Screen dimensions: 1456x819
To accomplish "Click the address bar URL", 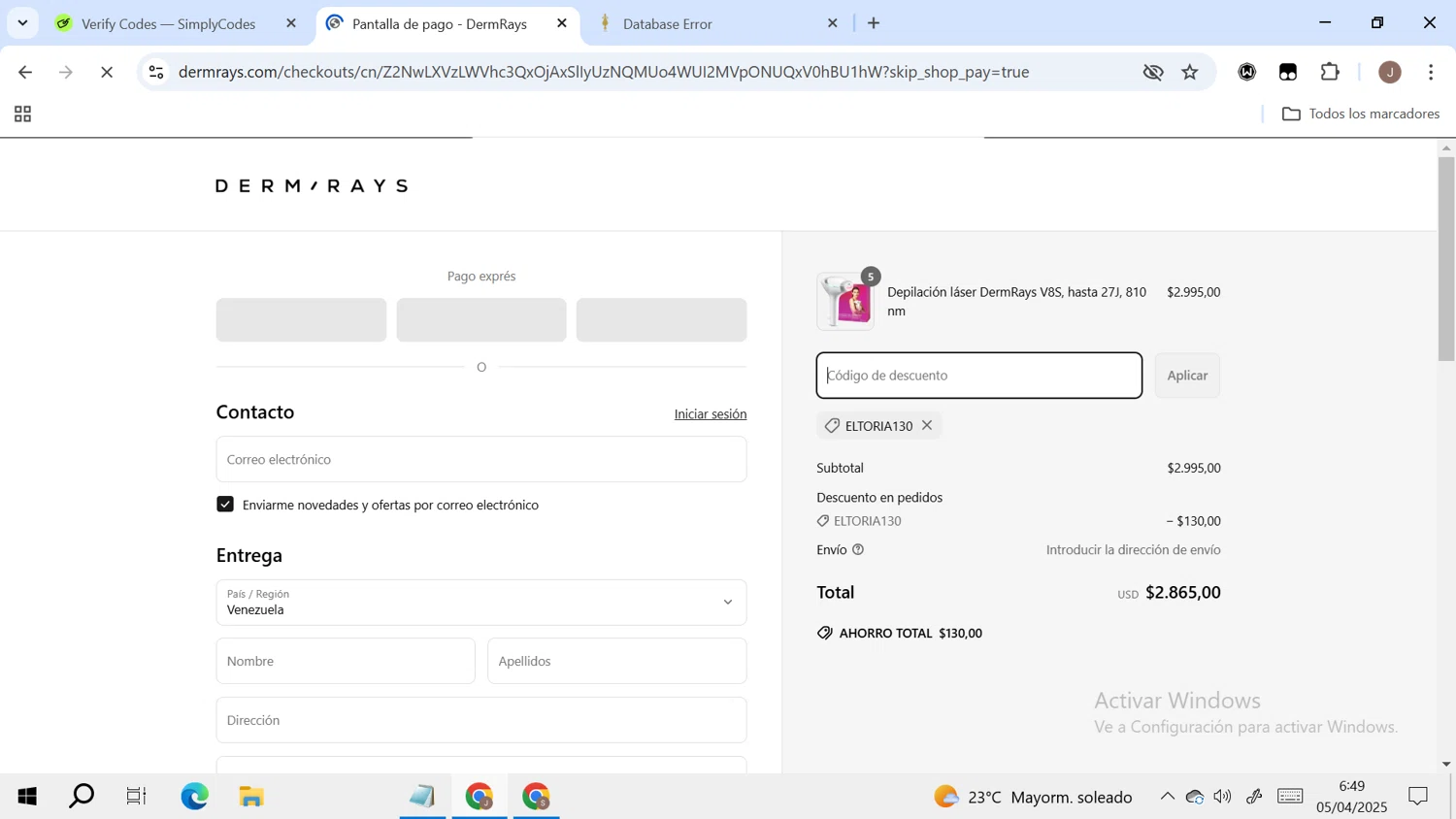I will [604, 72].
